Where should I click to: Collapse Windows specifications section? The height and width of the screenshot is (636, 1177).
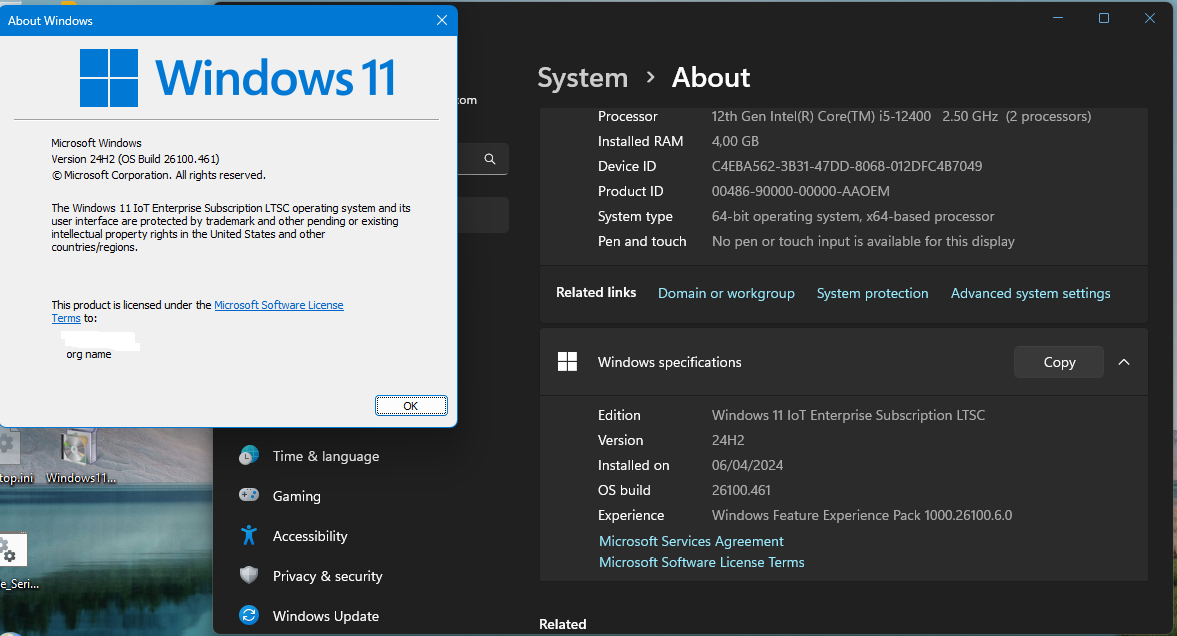tap(1124, 362)
